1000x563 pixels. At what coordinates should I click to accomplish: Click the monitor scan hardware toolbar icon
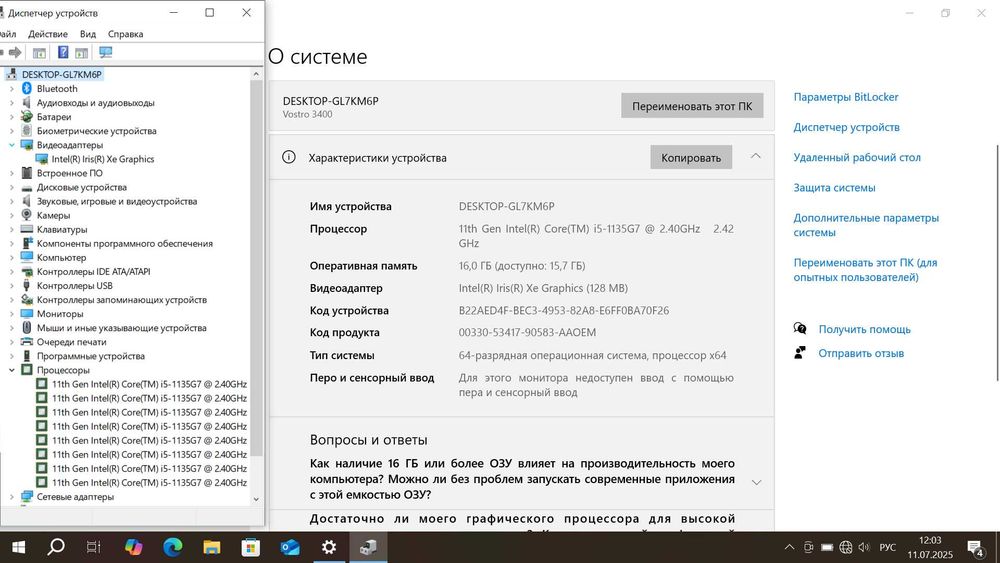click(106, 52)
